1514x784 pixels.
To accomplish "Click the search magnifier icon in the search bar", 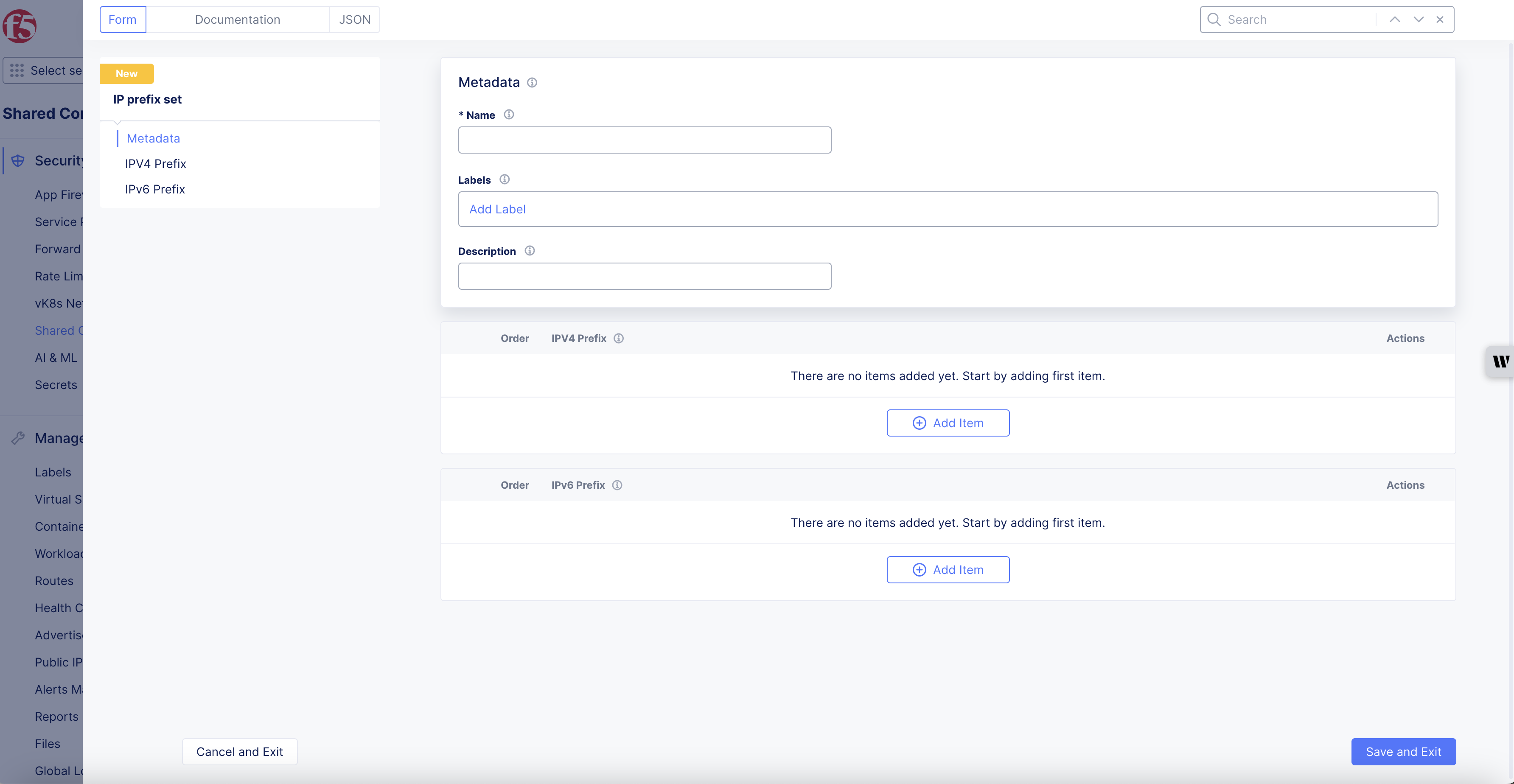I will (x=1213, y=20).
